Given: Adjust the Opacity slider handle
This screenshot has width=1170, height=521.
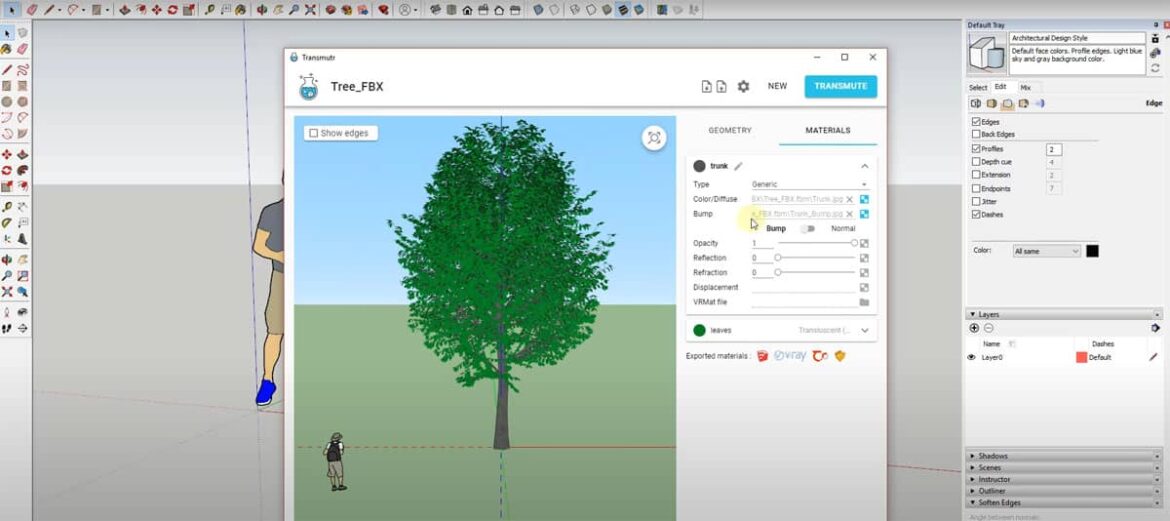Looking at the screenshot, I should [854, 243].
